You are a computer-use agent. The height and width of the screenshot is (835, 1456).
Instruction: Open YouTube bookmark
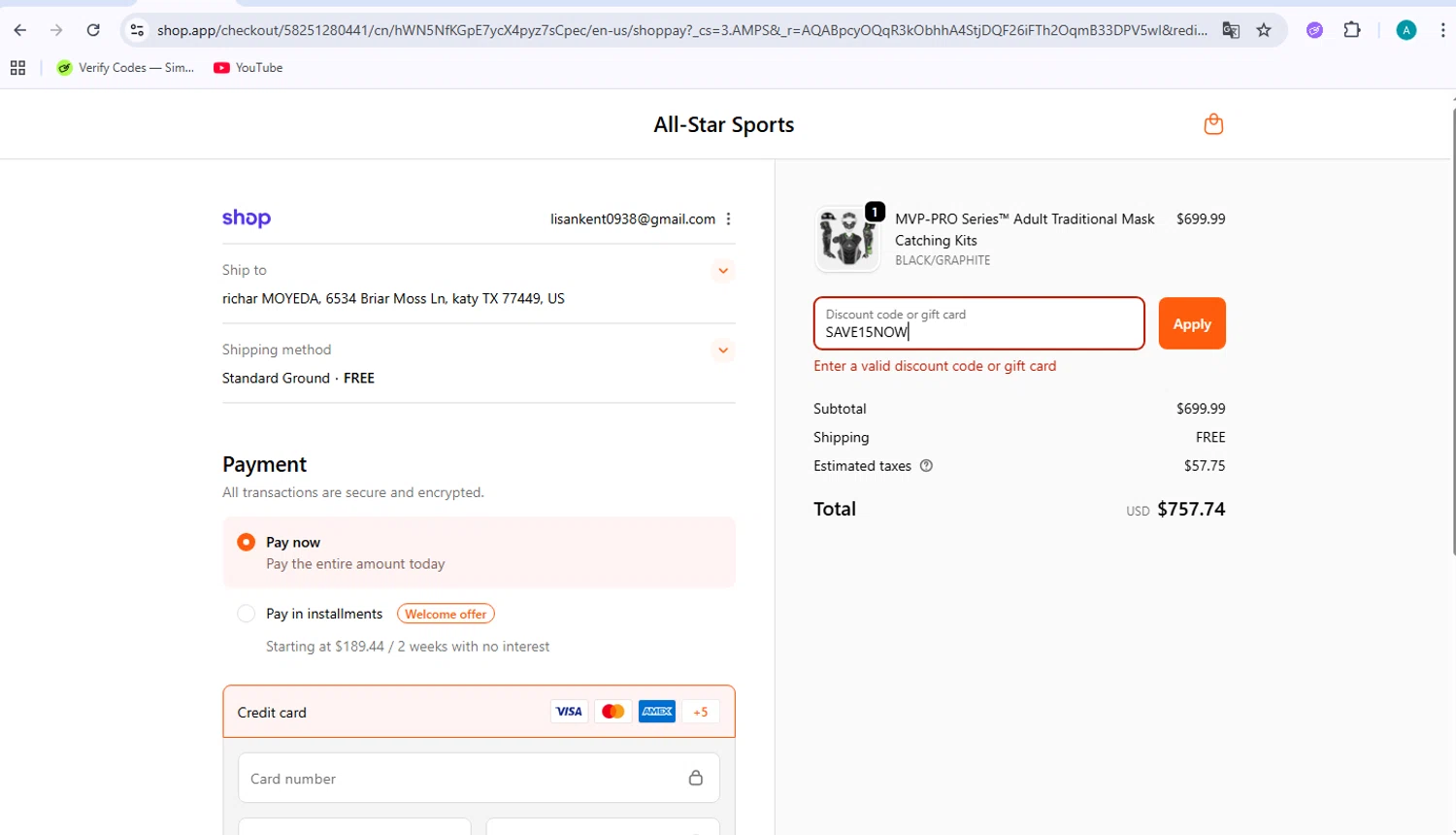coord(248,68)
